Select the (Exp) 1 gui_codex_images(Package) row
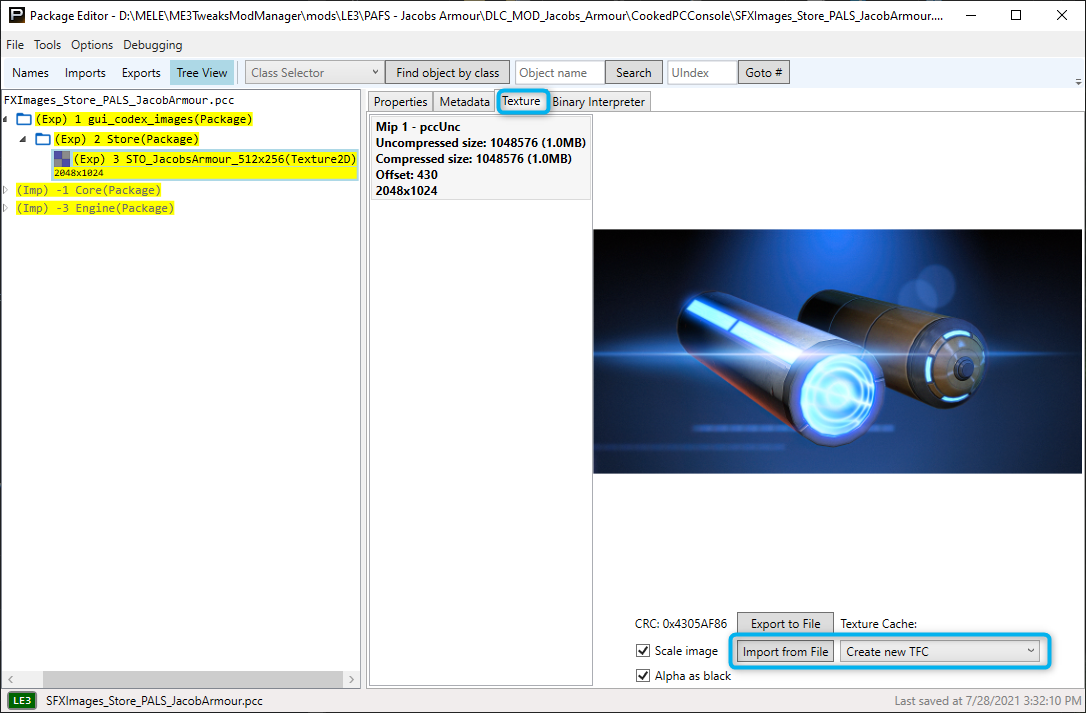Viewport: 1086px width, 713px height. pyautogui.click(x=144, y=119)
